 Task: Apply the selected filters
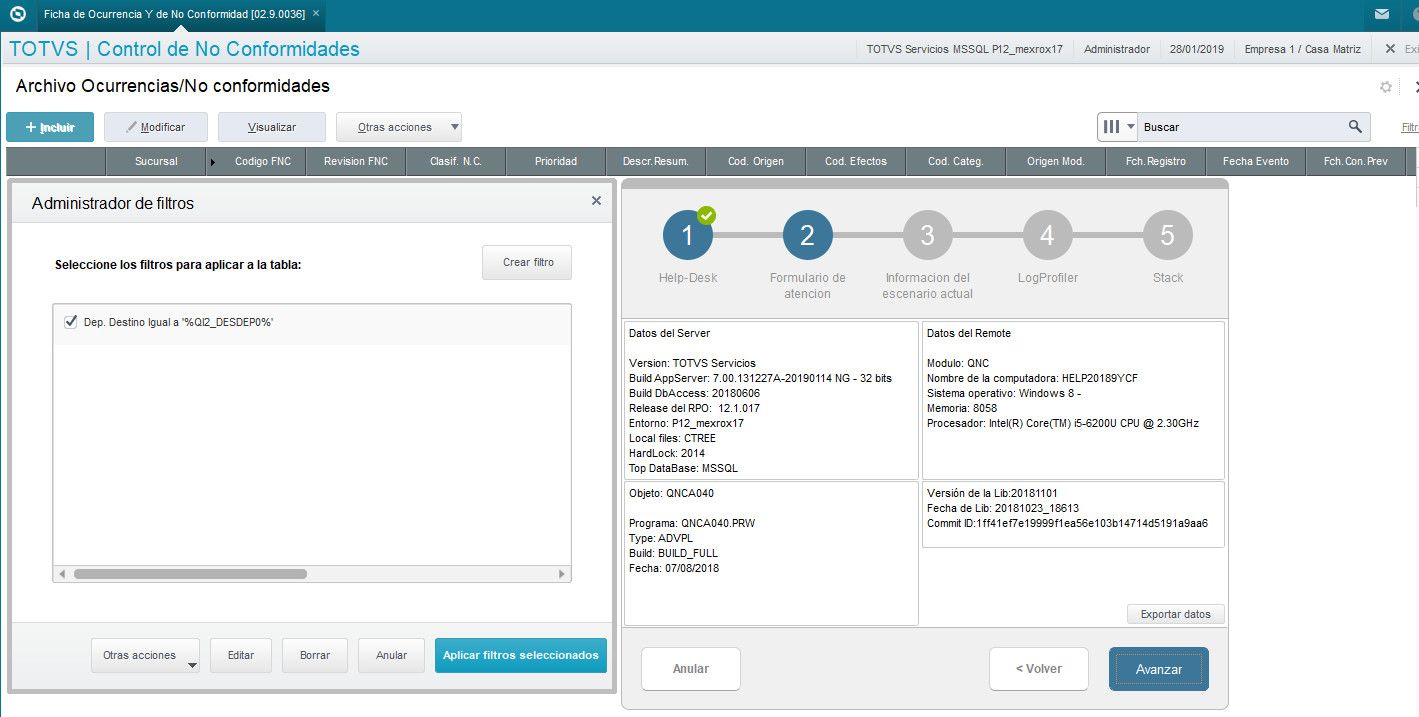[x=521, y=655]
